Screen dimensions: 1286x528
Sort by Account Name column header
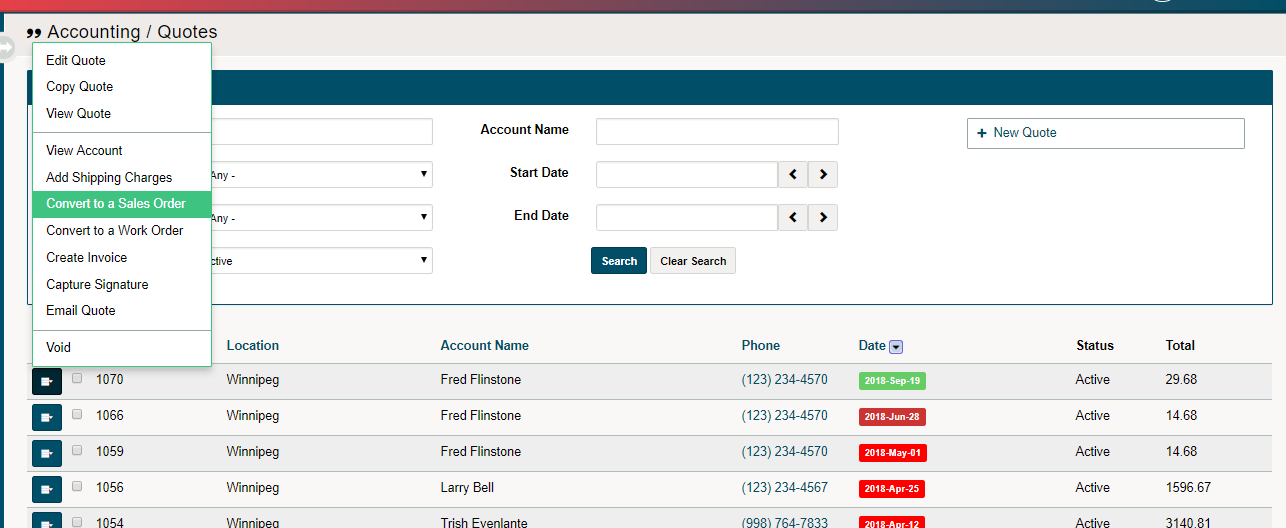click(x=485, y=346)
